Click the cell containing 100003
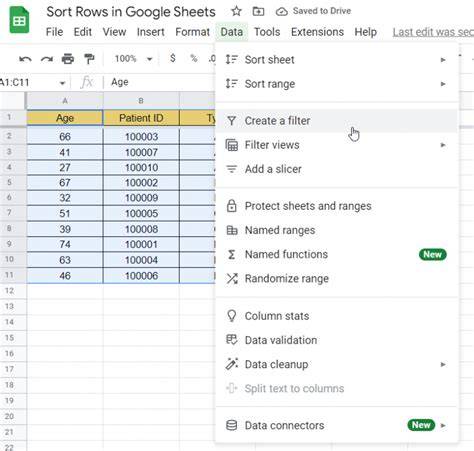This screenshot has width=474, height=451. (x=141, y=136)
